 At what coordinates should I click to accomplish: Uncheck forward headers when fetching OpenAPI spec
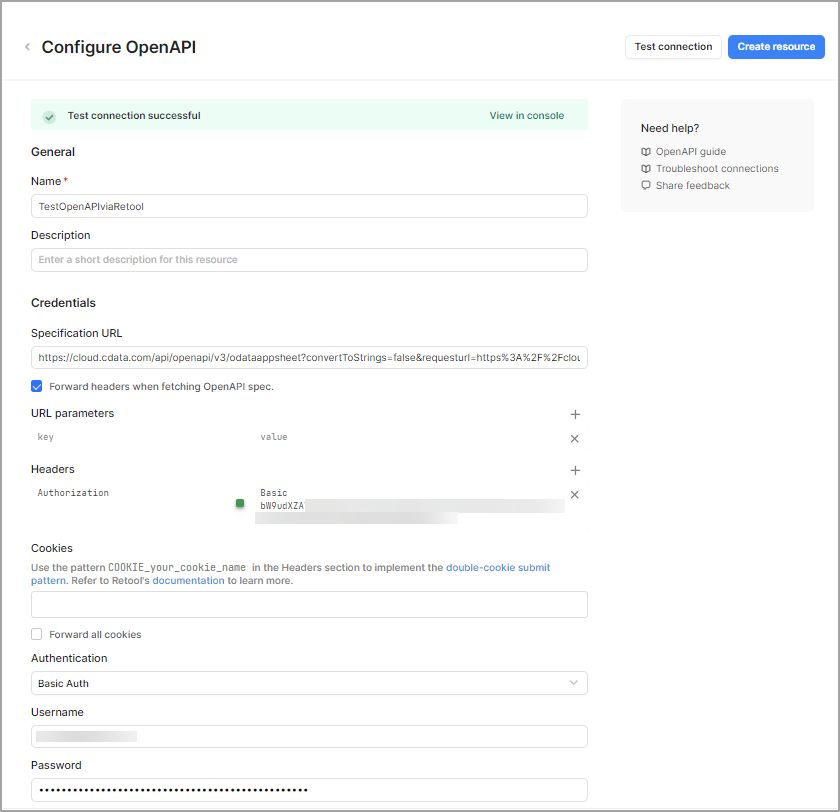point(36,386)
